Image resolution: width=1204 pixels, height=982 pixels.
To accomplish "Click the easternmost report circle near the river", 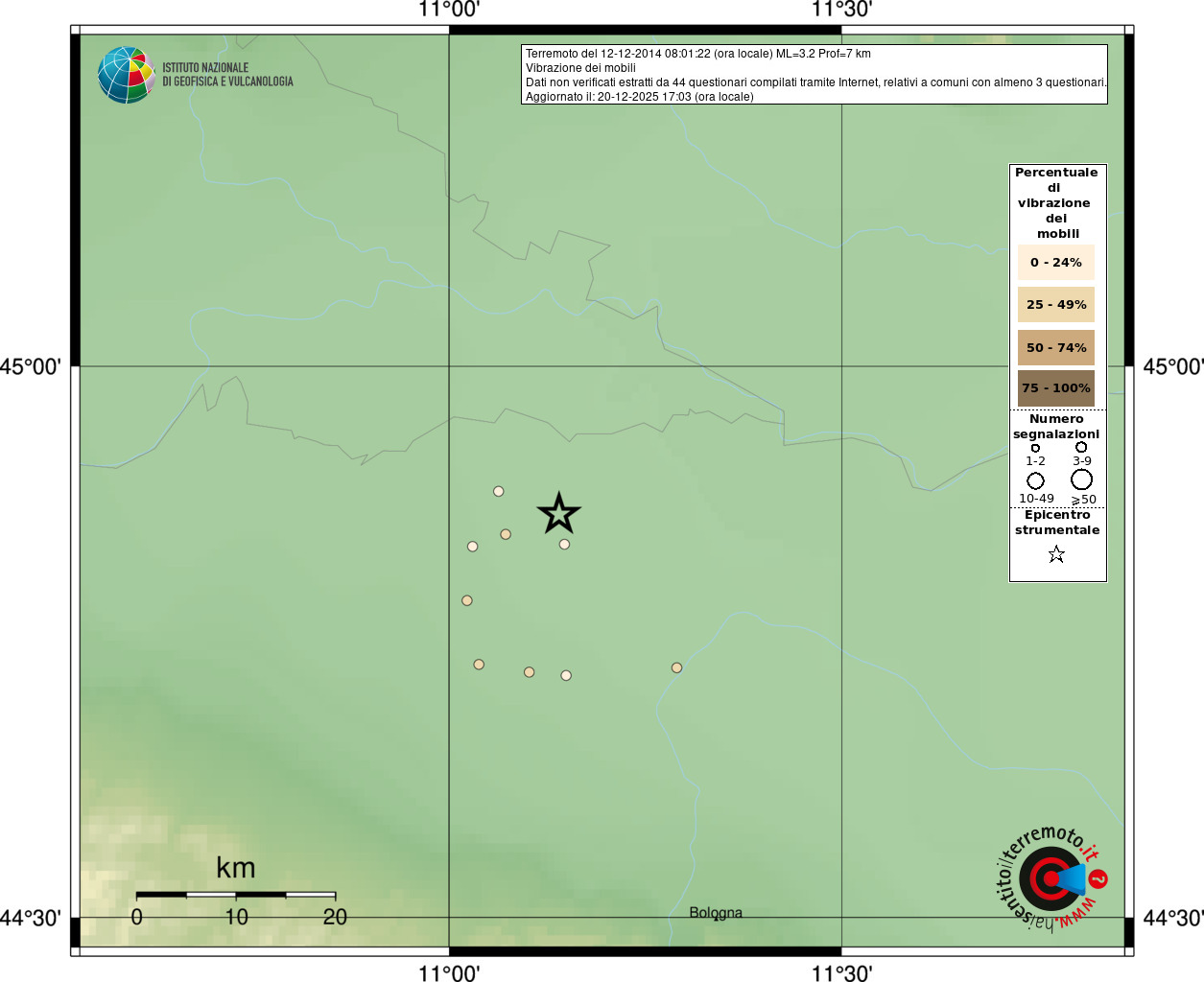I will [x=676, y=667].
